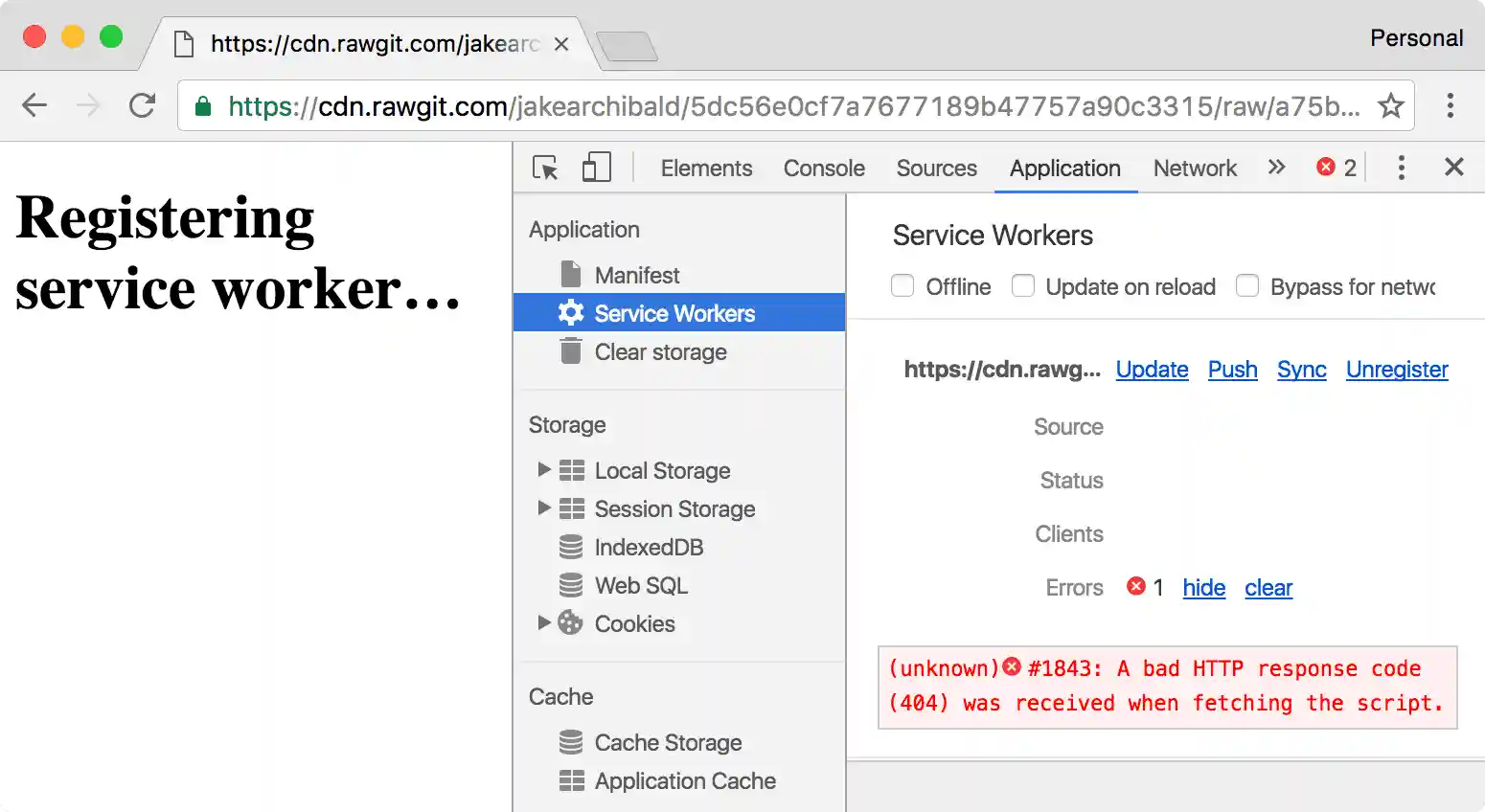Open Clear storage panel
The image size is (1485, 812).
tap(659, 352)
